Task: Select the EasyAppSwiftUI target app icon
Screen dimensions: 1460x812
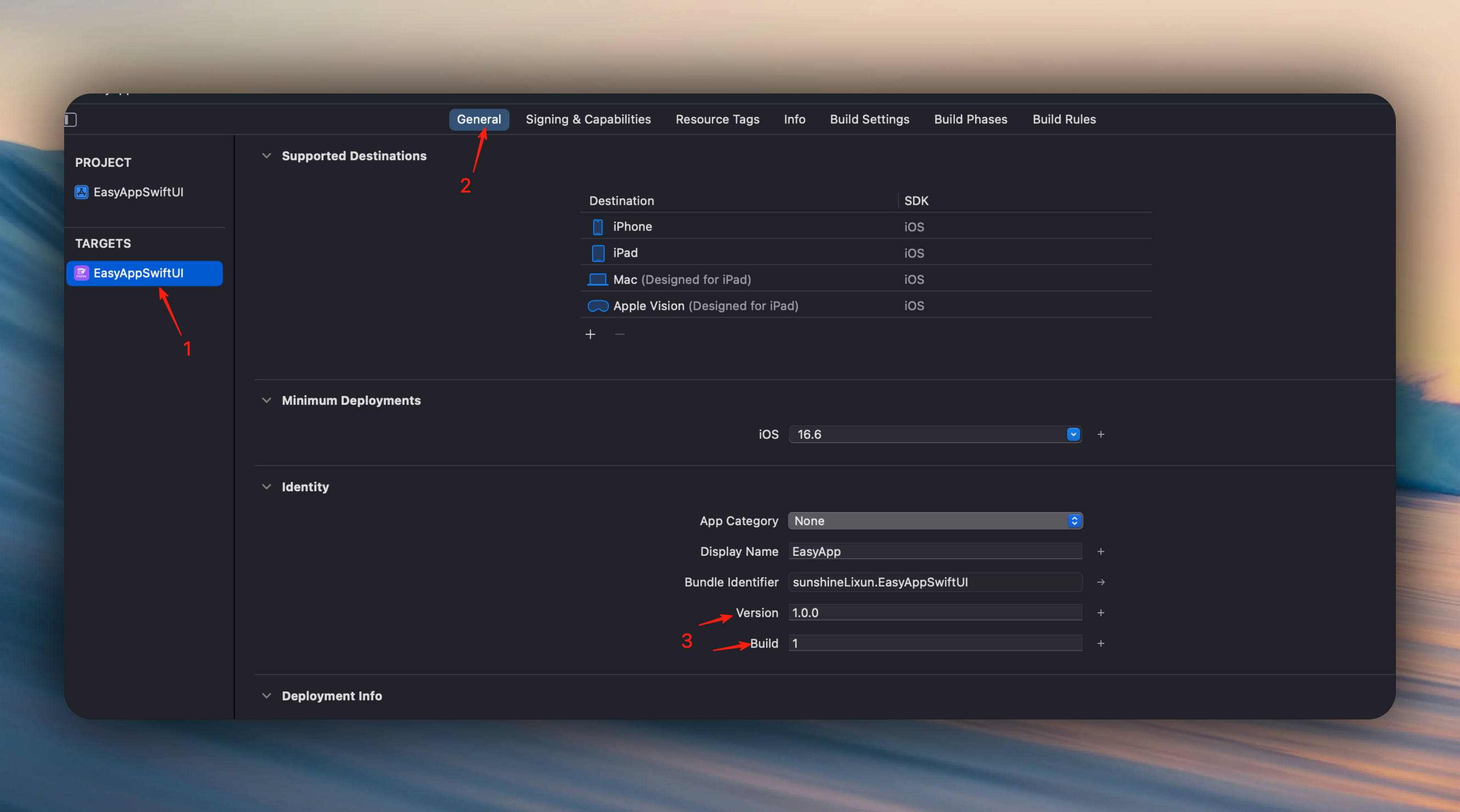Action: [x=82, y=273]
